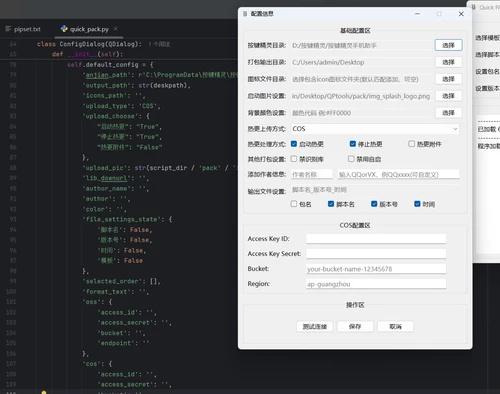500x394 pixels.
Task: Click 选择 button for 按键精灵目录
Action: click(448, 45)
